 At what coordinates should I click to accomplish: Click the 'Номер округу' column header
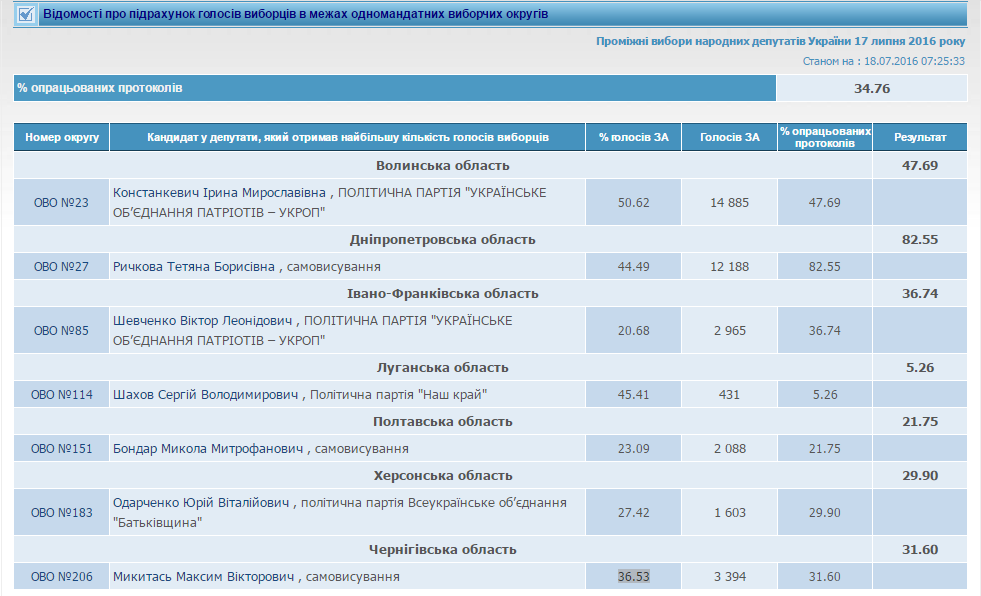coord(62,137)
